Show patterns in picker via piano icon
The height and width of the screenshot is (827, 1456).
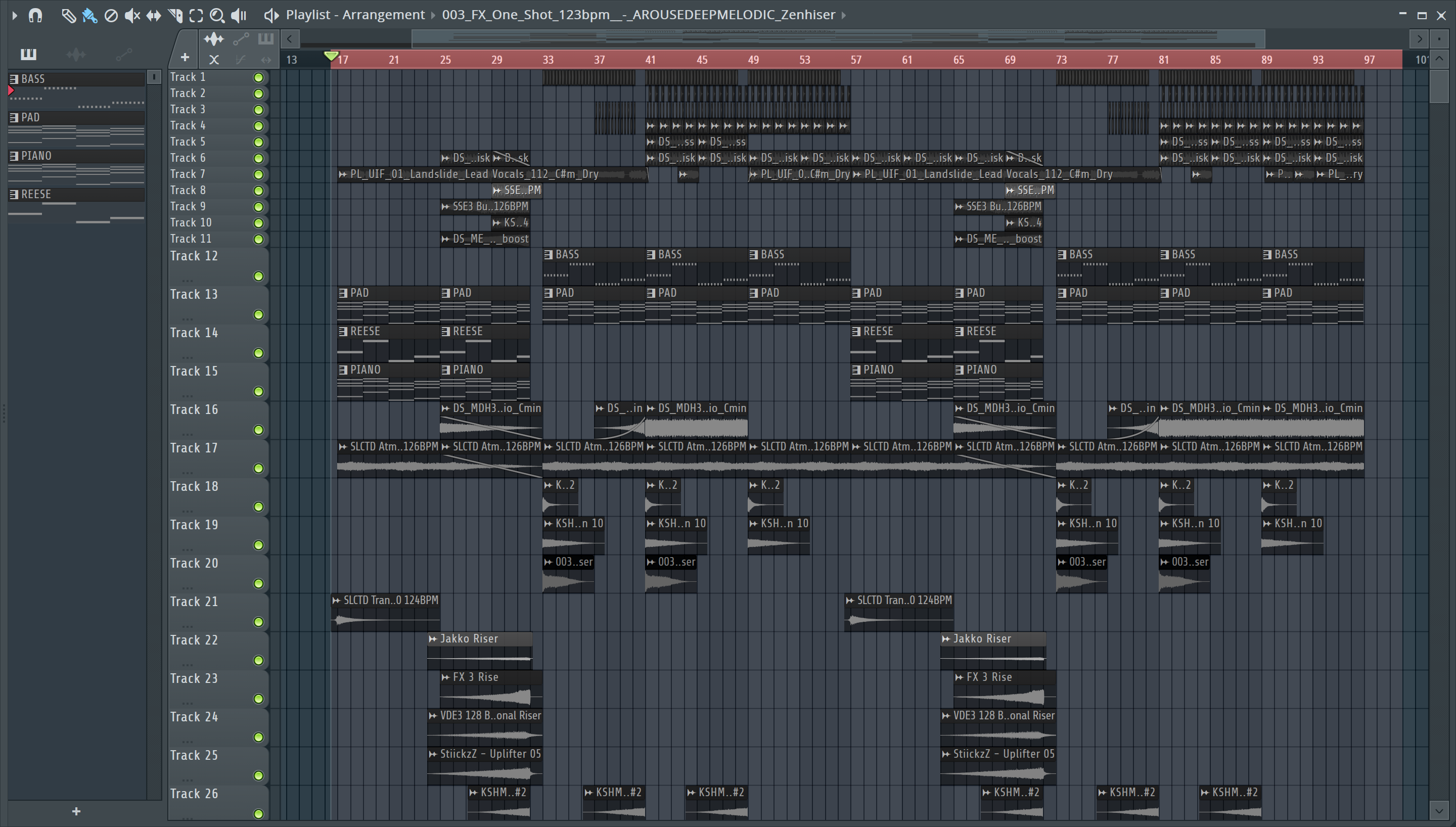pyautogui.click(x=28, y=54)
